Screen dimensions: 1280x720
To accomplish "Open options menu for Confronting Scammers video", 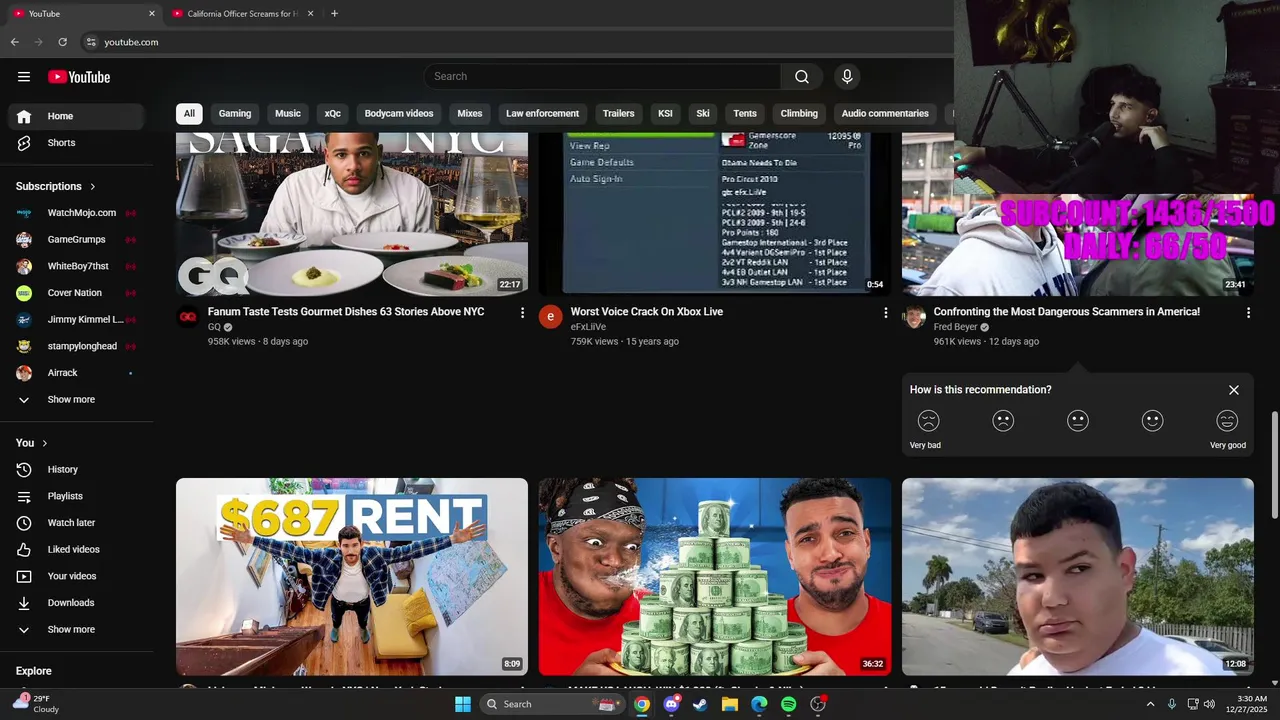I will (x=1248, y=313).
